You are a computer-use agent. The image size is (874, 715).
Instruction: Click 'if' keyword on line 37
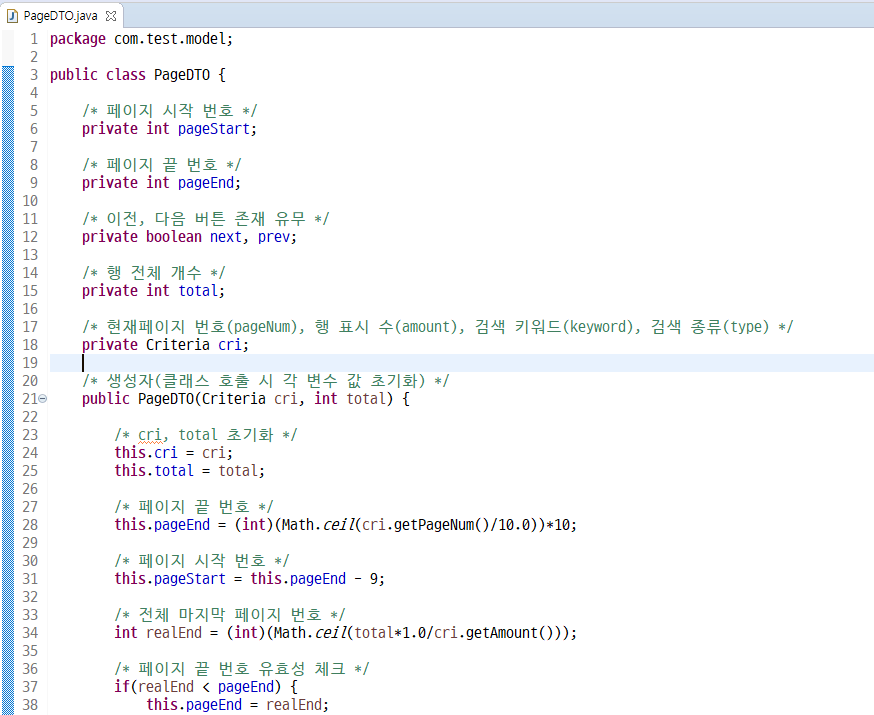pyautogui.click(x=122, y=687)
